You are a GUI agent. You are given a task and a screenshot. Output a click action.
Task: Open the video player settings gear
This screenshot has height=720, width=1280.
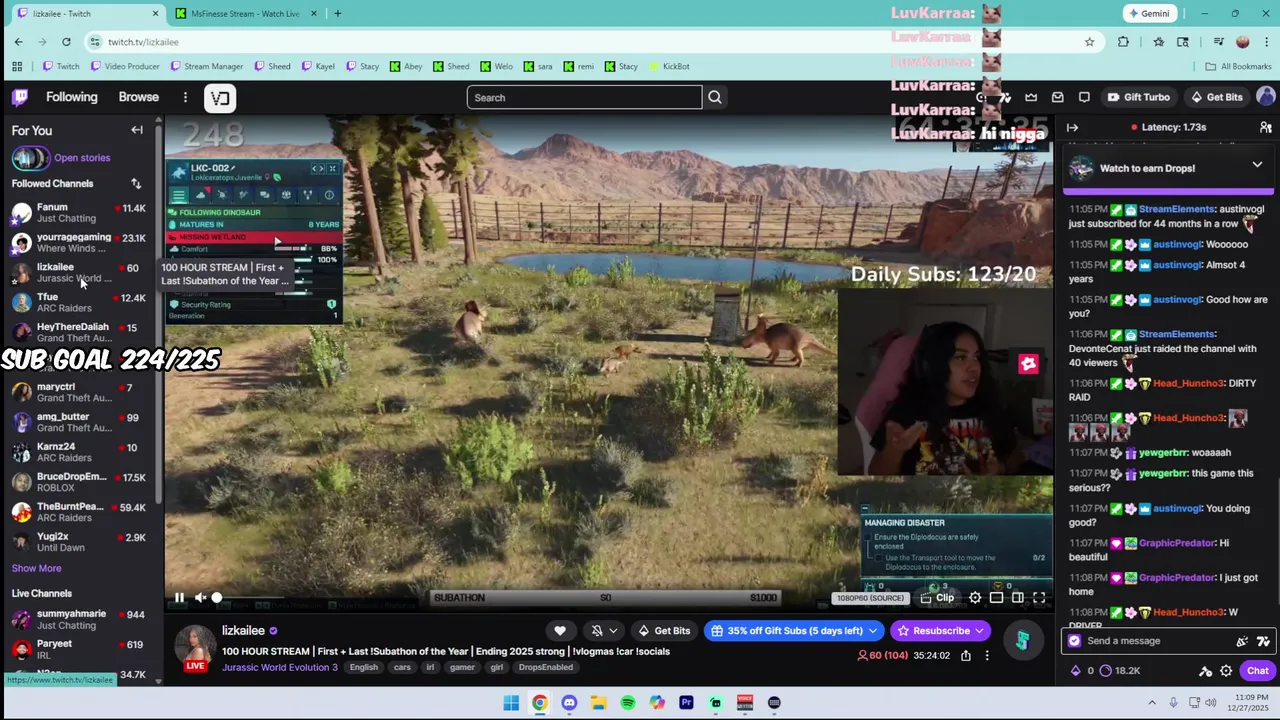[975, 598]
